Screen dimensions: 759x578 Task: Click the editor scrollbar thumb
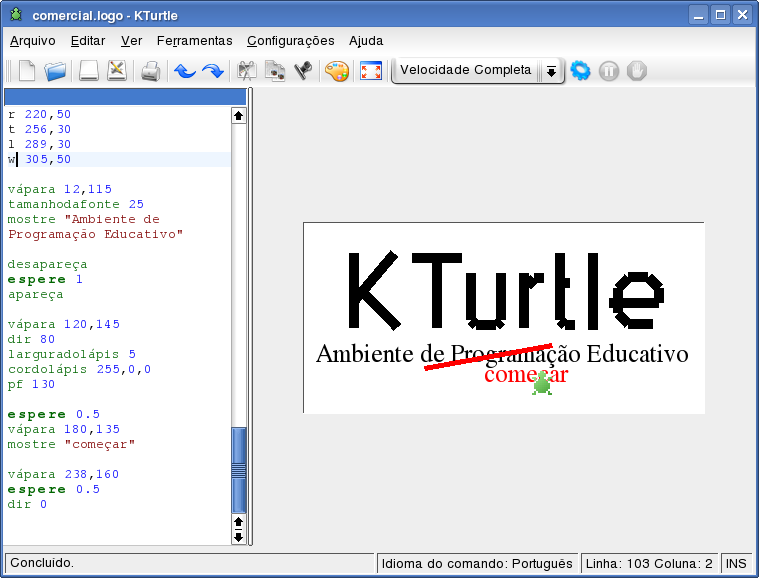tap(239, 470)
